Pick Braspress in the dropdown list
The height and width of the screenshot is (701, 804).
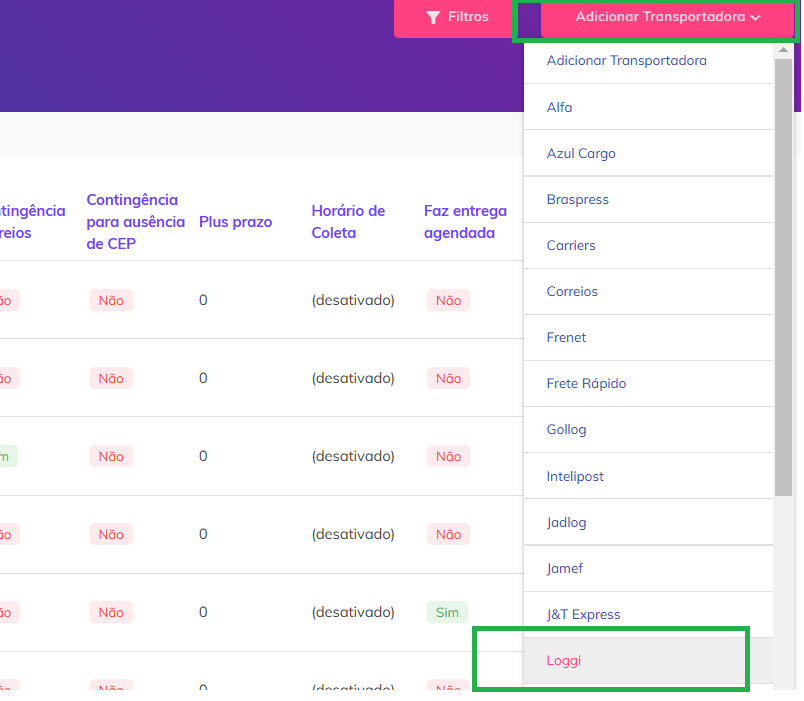pos(648,199)
